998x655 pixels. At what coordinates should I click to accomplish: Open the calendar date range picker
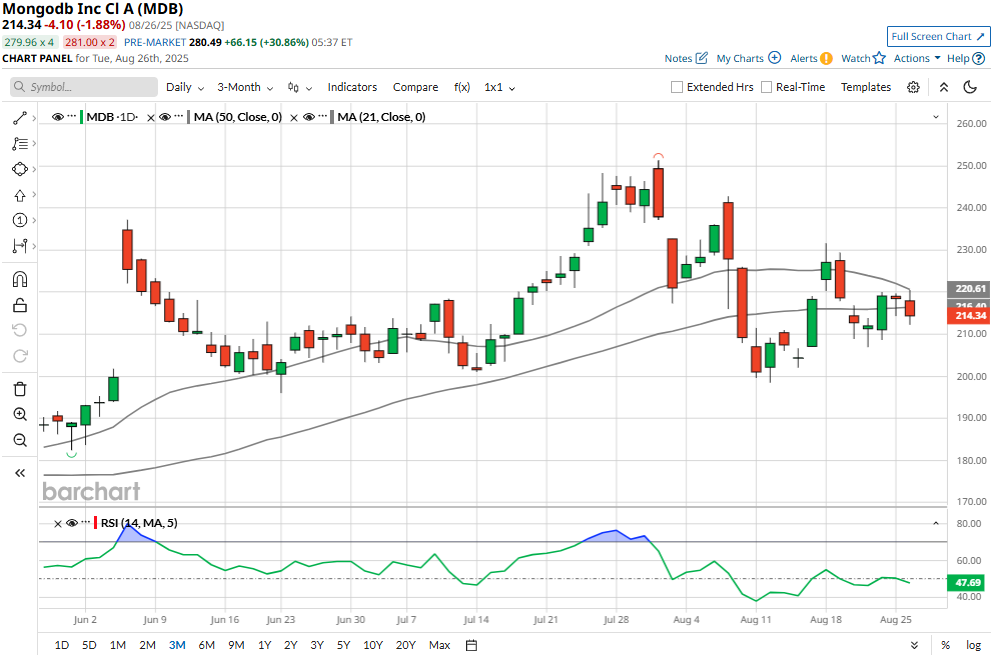tap(471, 645)
